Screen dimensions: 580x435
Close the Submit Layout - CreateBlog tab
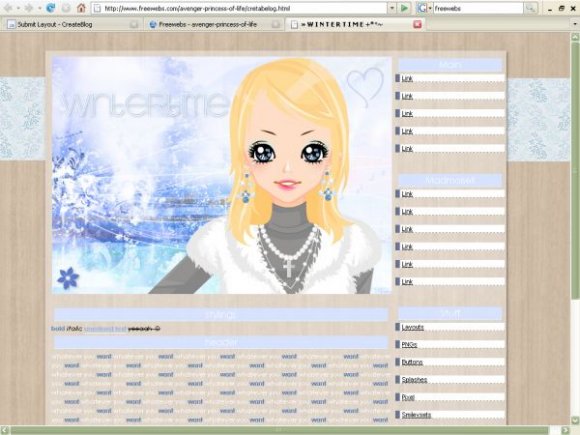tap(134, 24)
